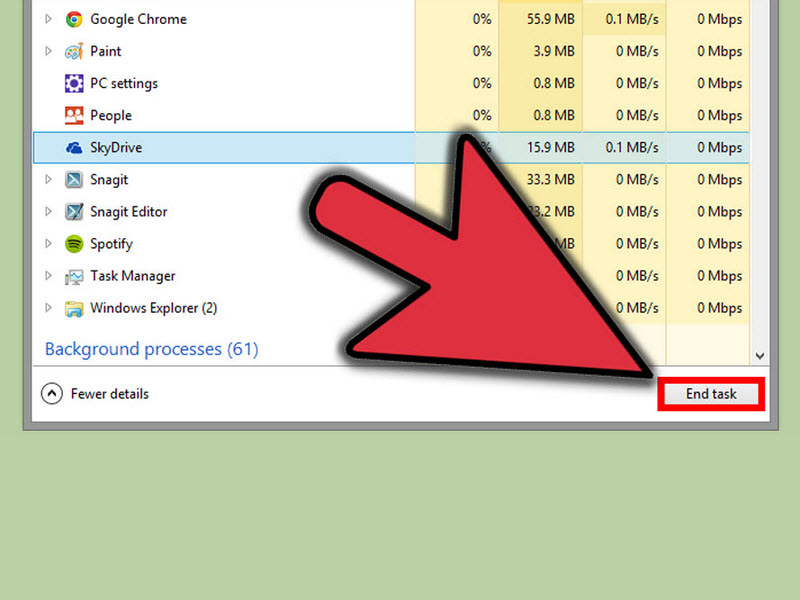Click the Paint palette icon
The height and width of the screenshot is (600, 800).
pos(74,52)
